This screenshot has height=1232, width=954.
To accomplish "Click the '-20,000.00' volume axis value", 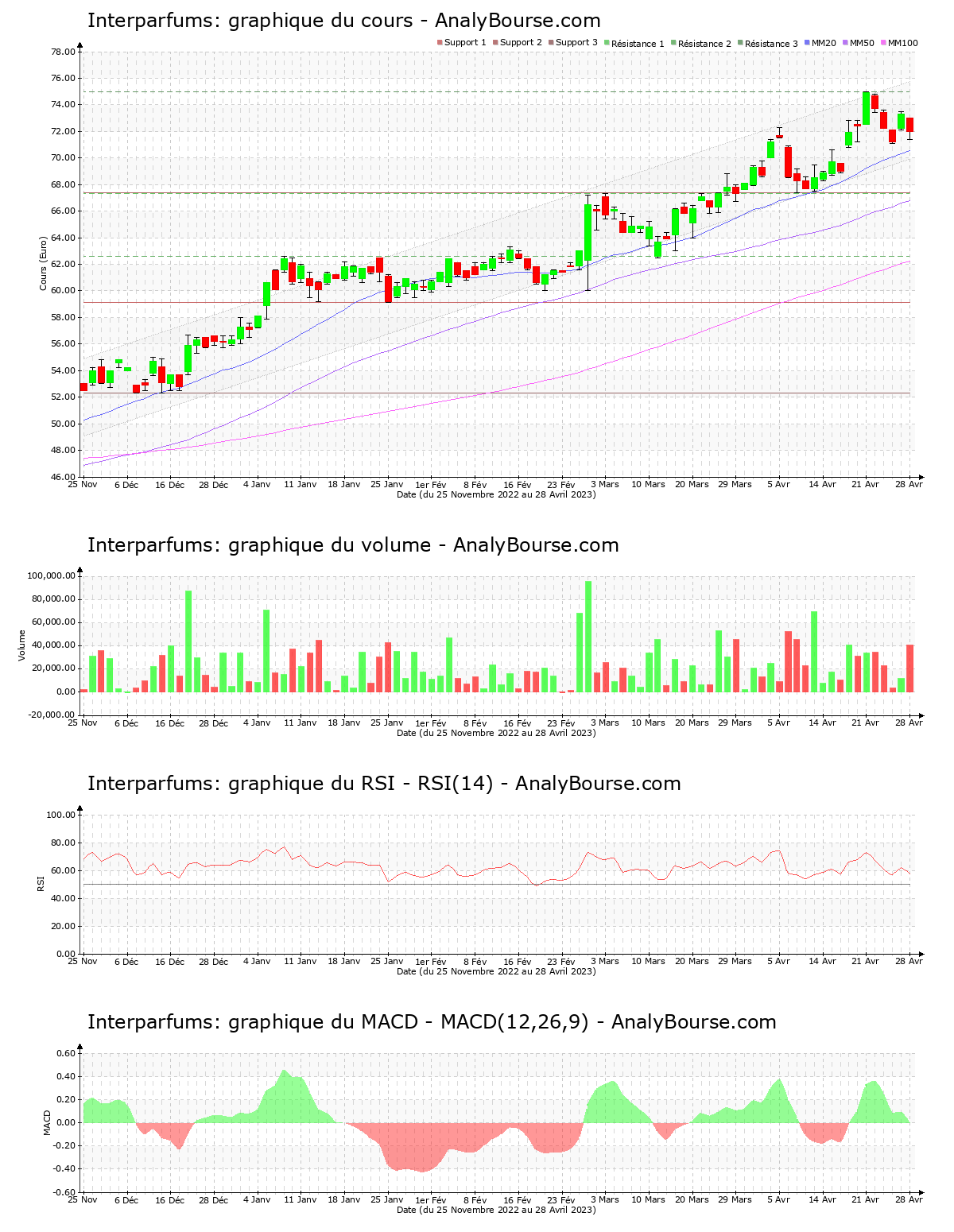I will click(x=51, y=715).
